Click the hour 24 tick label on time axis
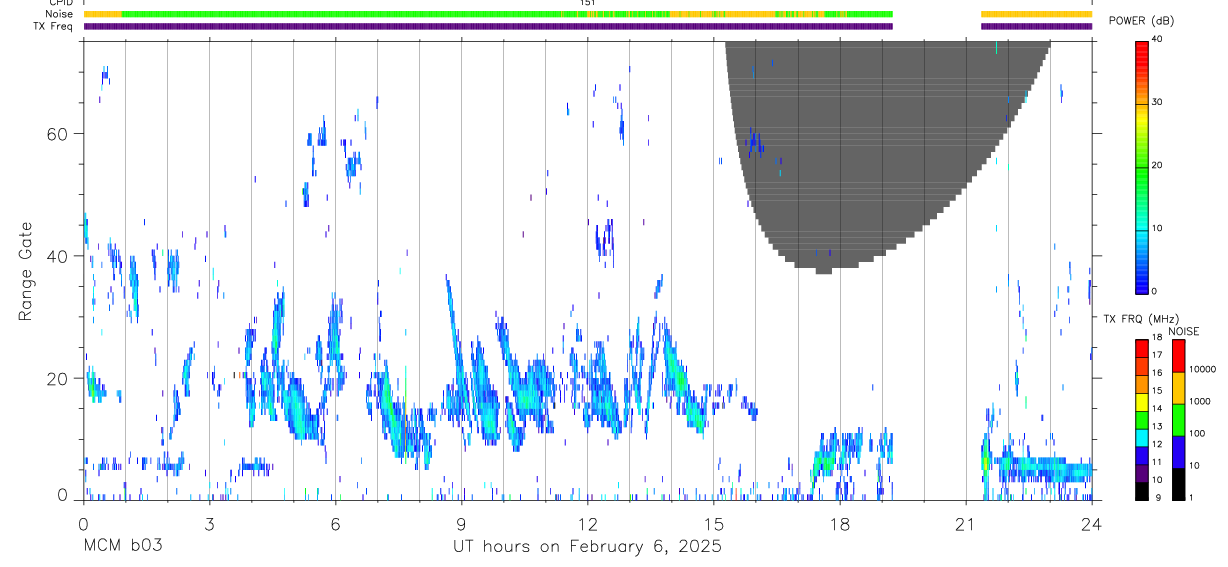The width and height of the screenshot is (1228, 567). click(1092, 523)
